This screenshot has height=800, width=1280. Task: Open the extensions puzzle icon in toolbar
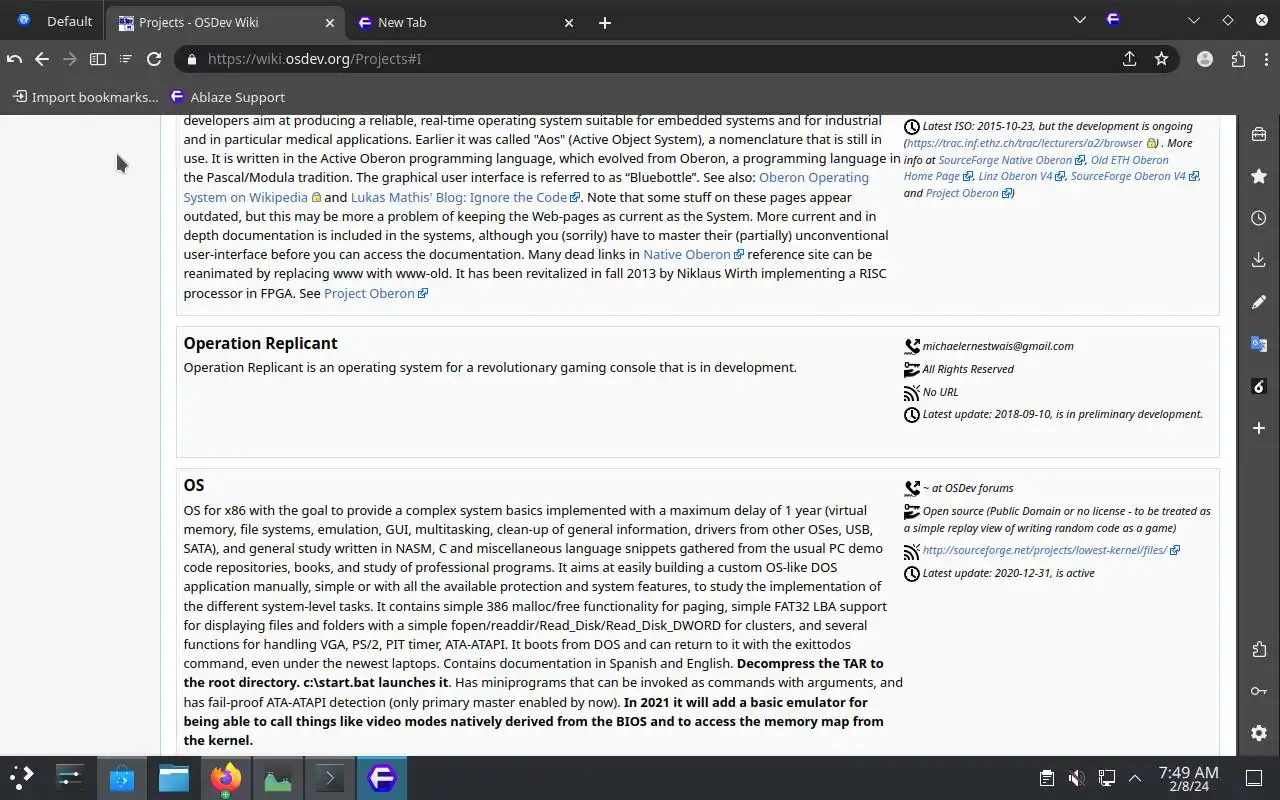point(1238,59)
